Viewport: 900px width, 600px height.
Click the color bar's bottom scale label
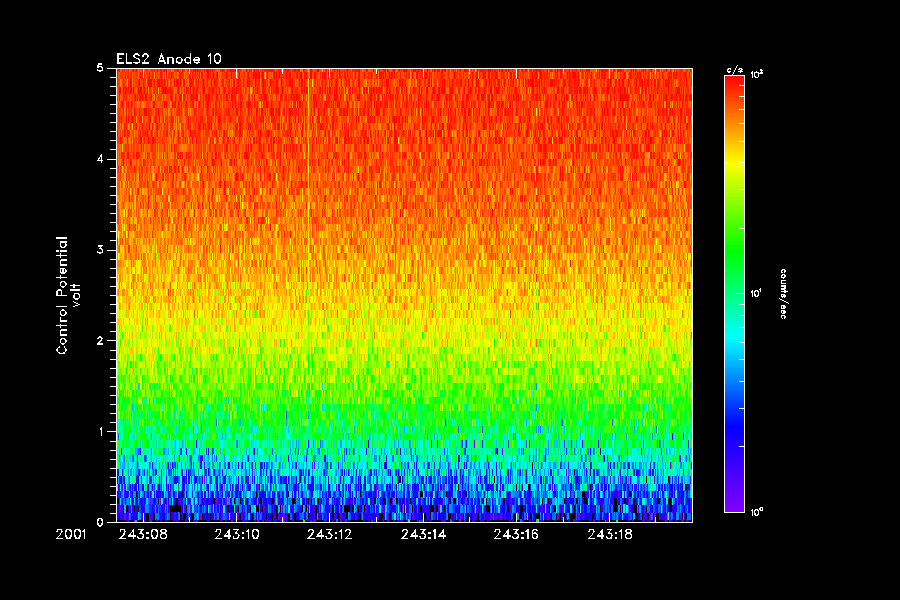757,512
